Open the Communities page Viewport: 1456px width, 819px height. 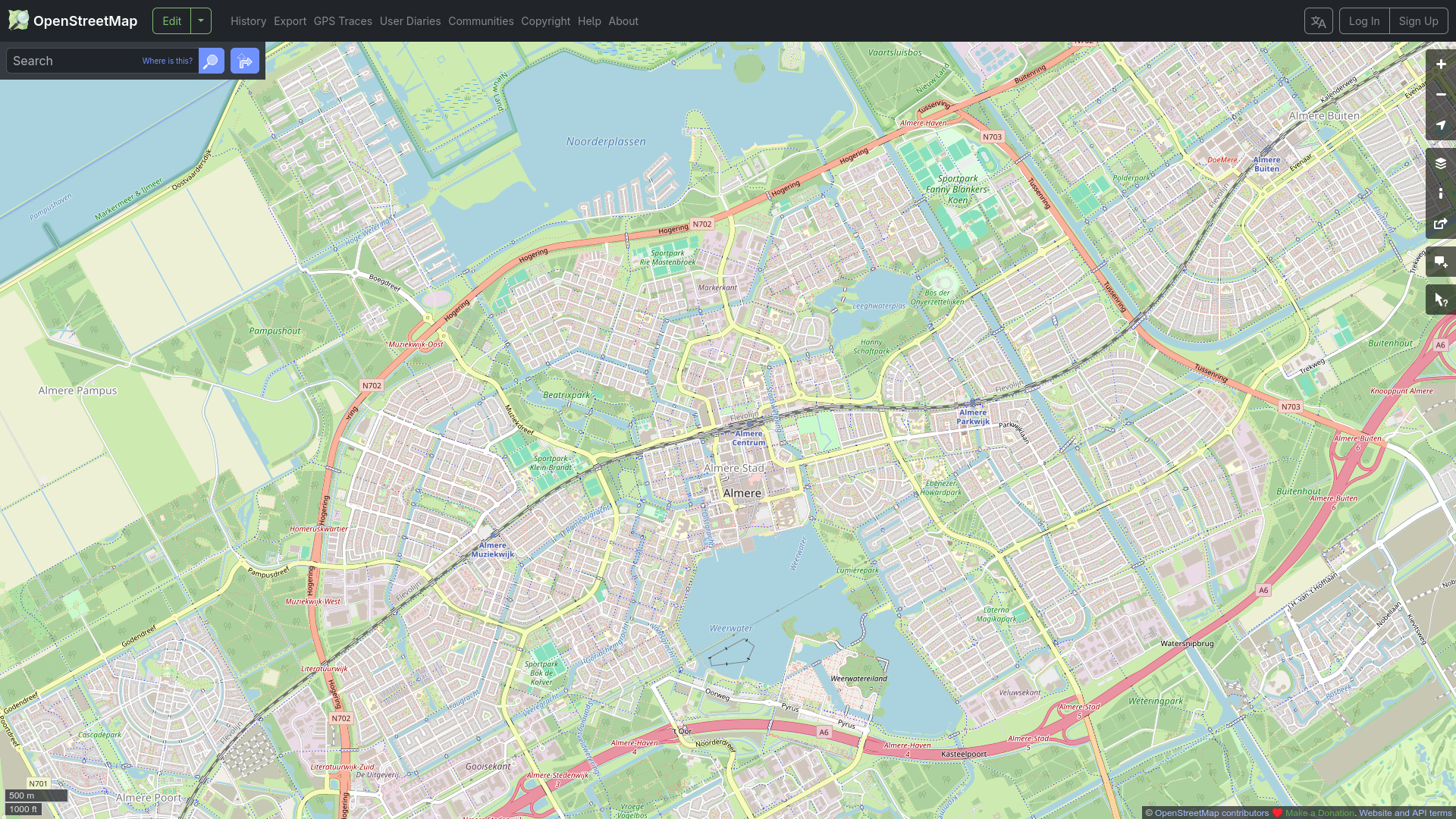point(481,21)
